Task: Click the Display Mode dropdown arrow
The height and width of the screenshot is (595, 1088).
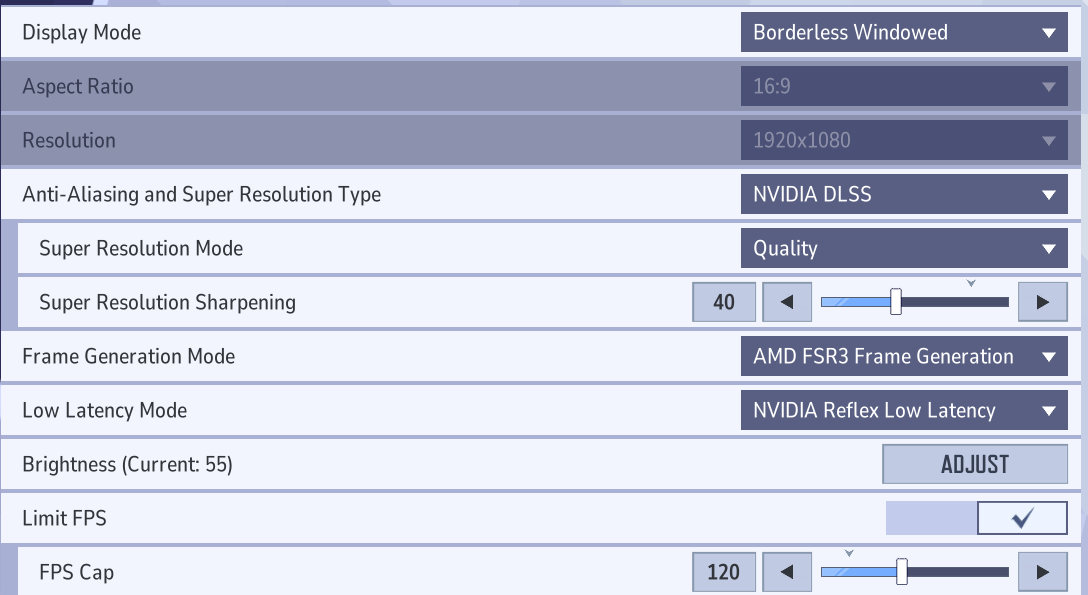Action: coord(1048,33)
